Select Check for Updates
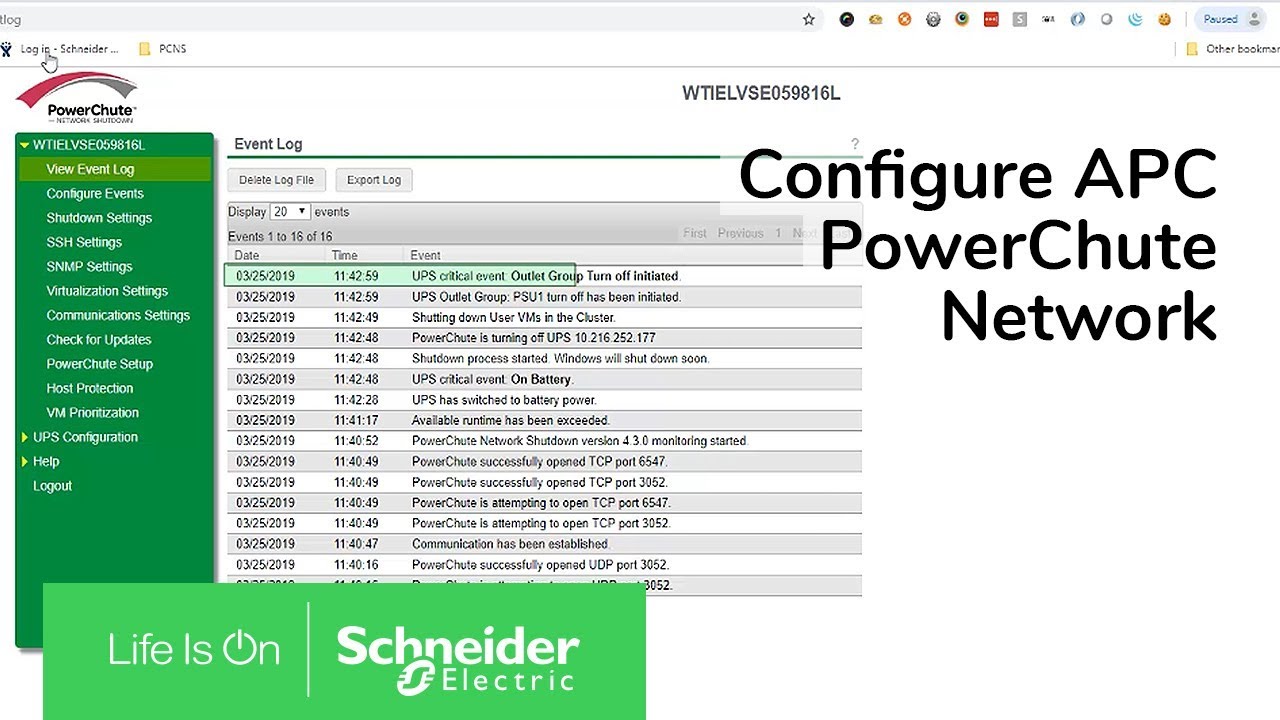This screenshot has width=1280, height=720. (99, 339)
